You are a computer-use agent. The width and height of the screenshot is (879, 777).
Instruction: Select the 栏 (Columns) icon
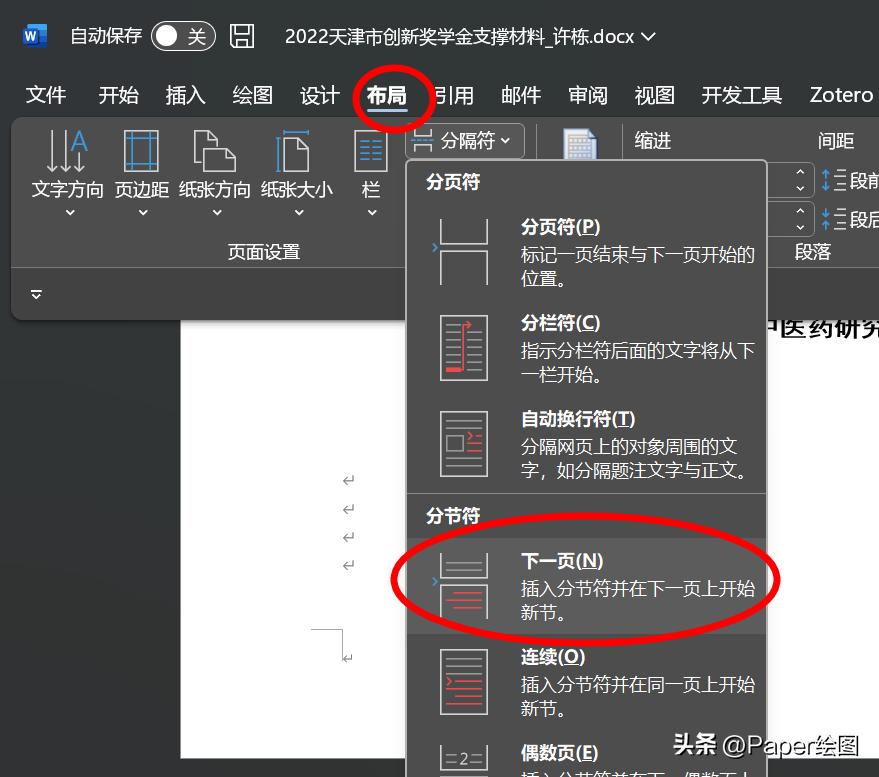(x=370, y=170)
